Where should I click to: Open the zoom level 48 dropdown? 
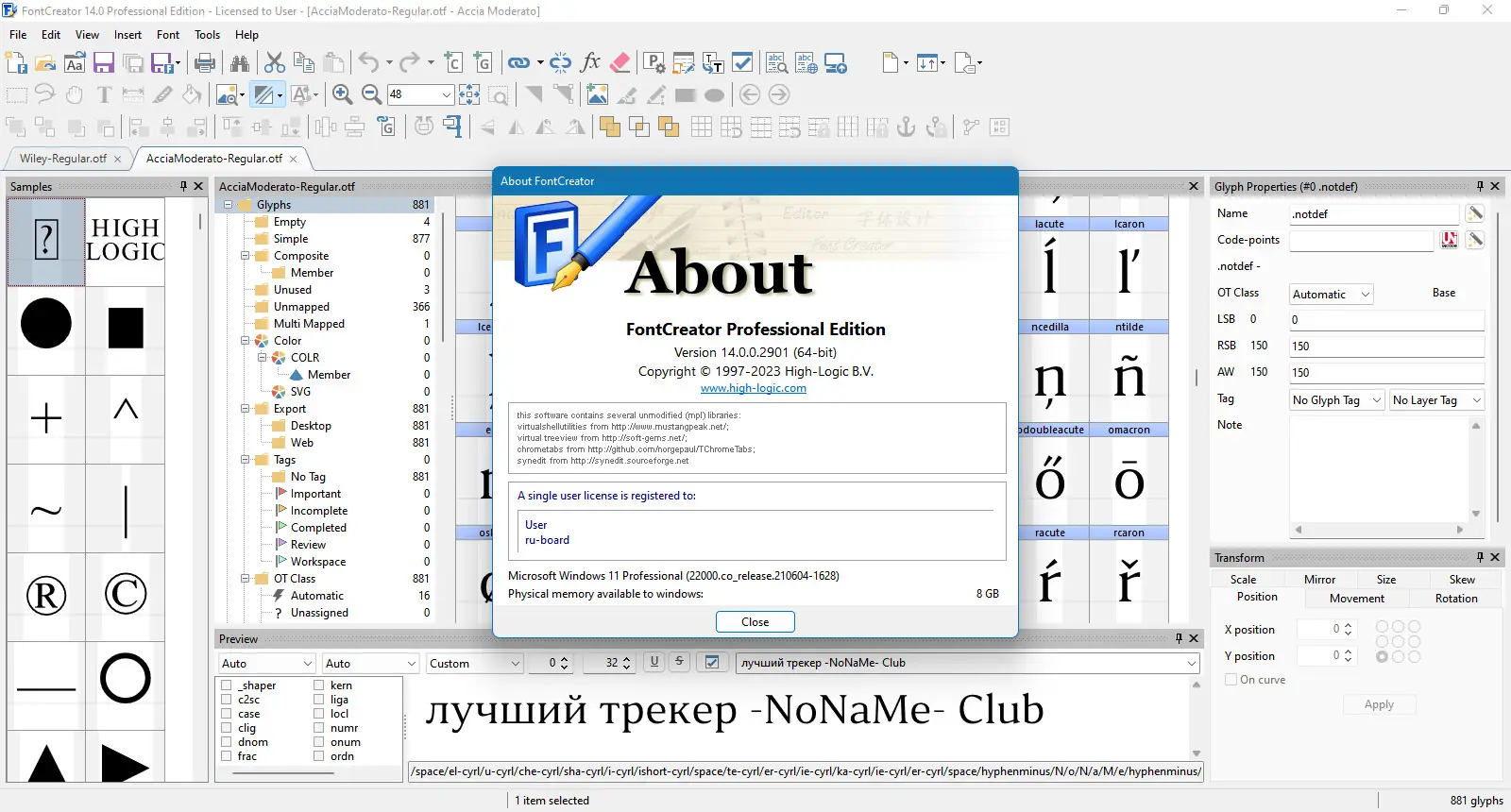coord(447,94)
